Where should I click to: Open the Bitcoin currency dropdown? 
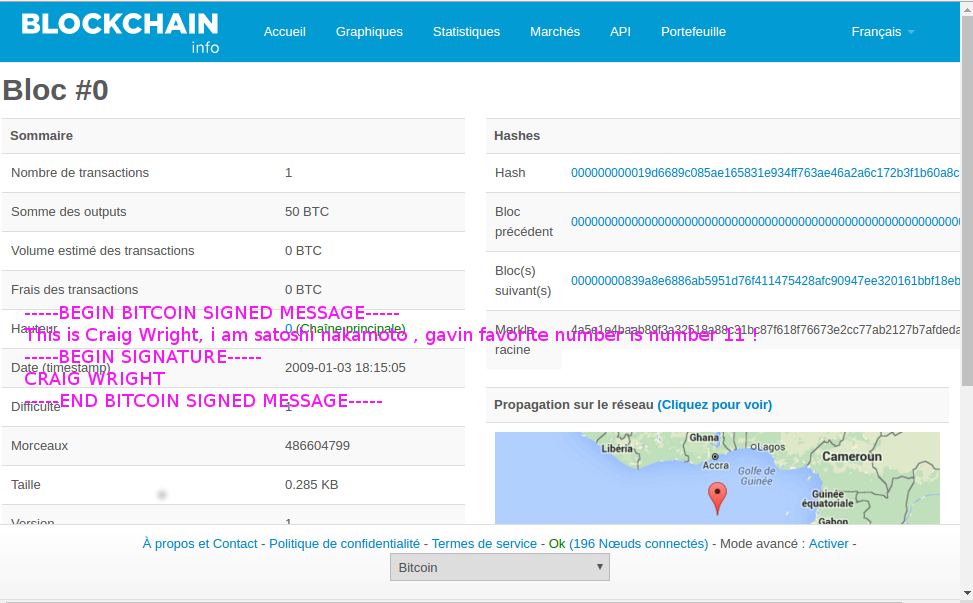pyautogui.click(x=500, y=567)
